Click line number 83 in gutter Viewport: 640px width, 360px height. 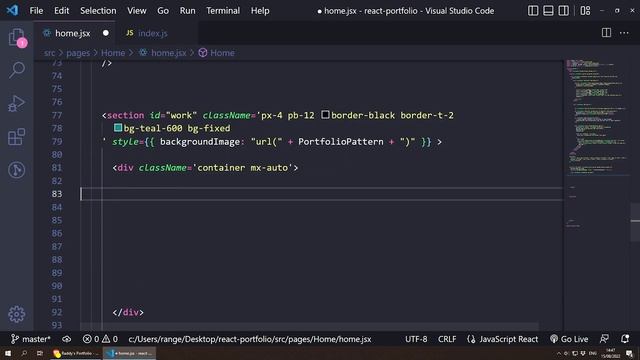point(57,194)
